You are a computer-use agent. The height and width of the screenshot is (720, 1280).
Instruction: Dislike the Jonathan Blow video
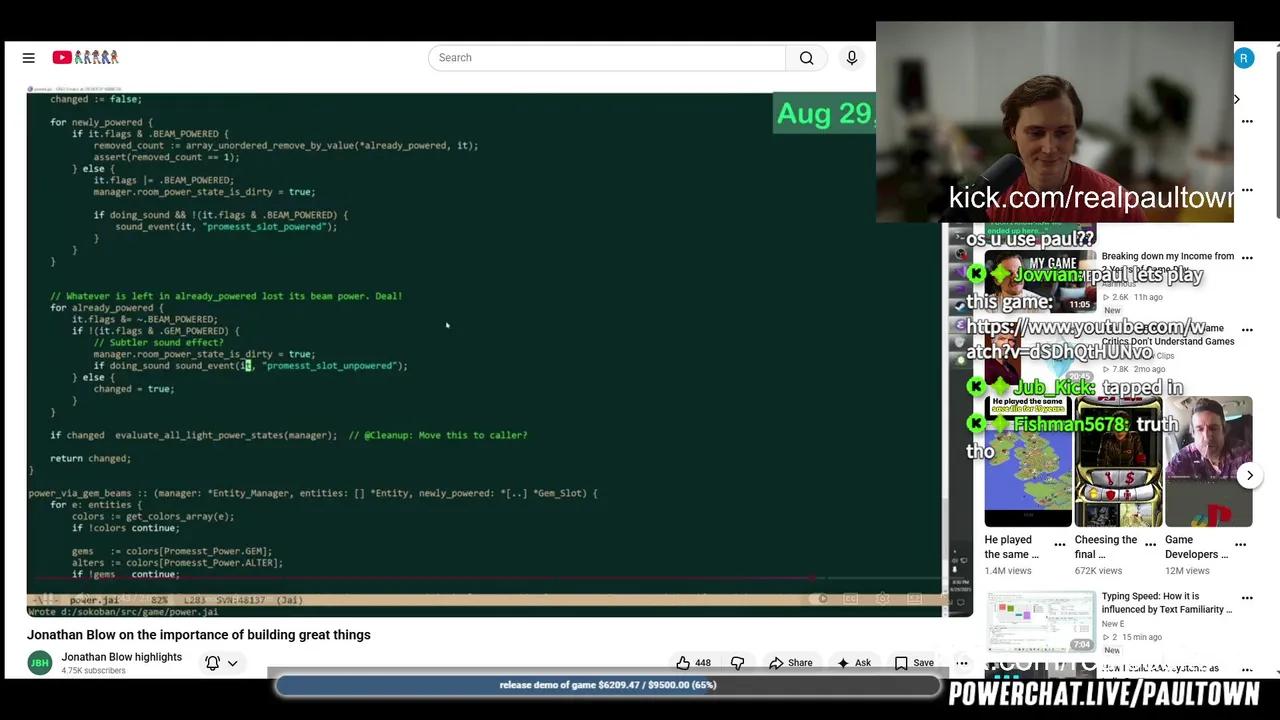coord(738,663)
